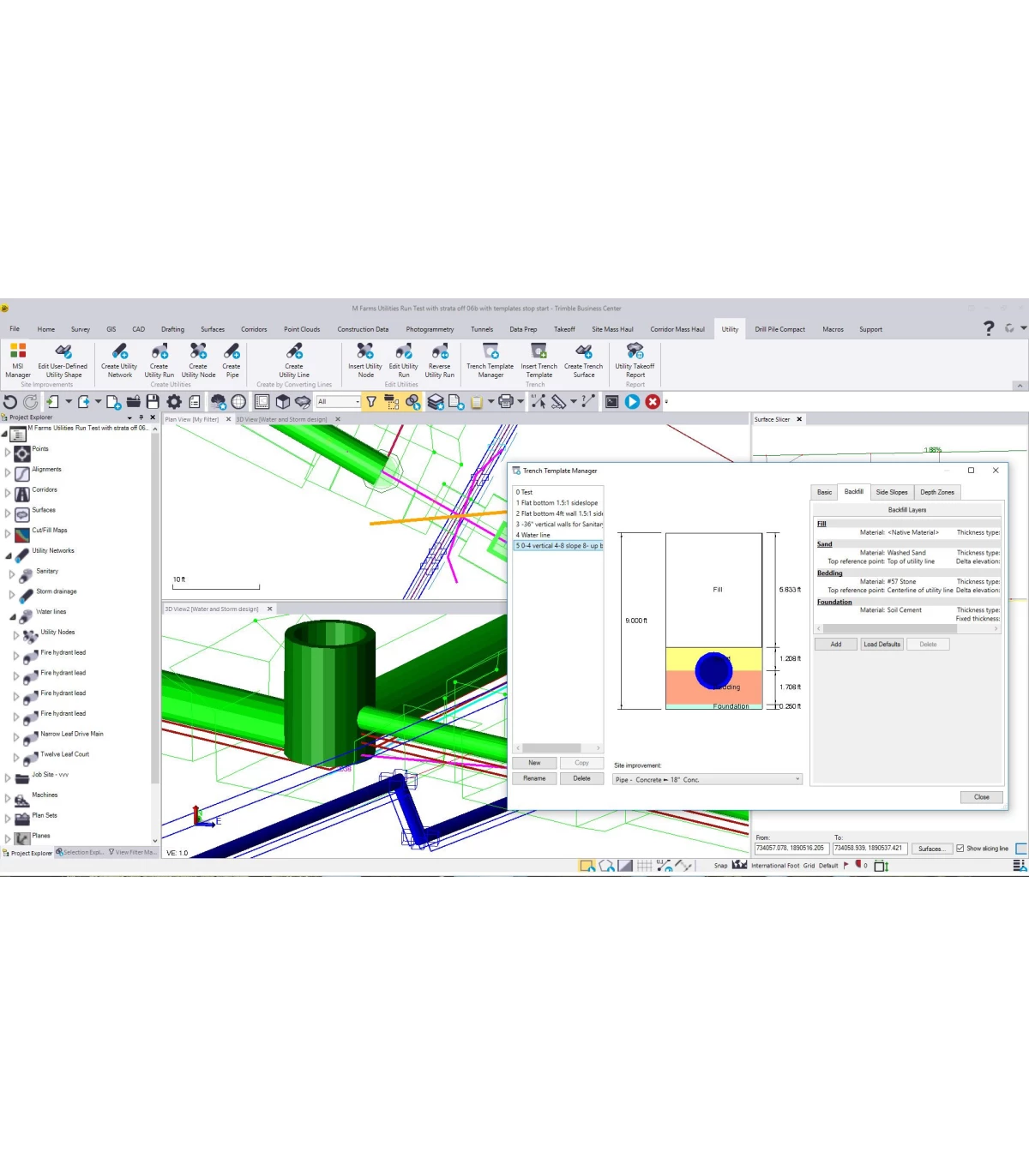Click the printer icon in toolbar
Viewport: 1029px width, 1176px height.
[506, 401]
